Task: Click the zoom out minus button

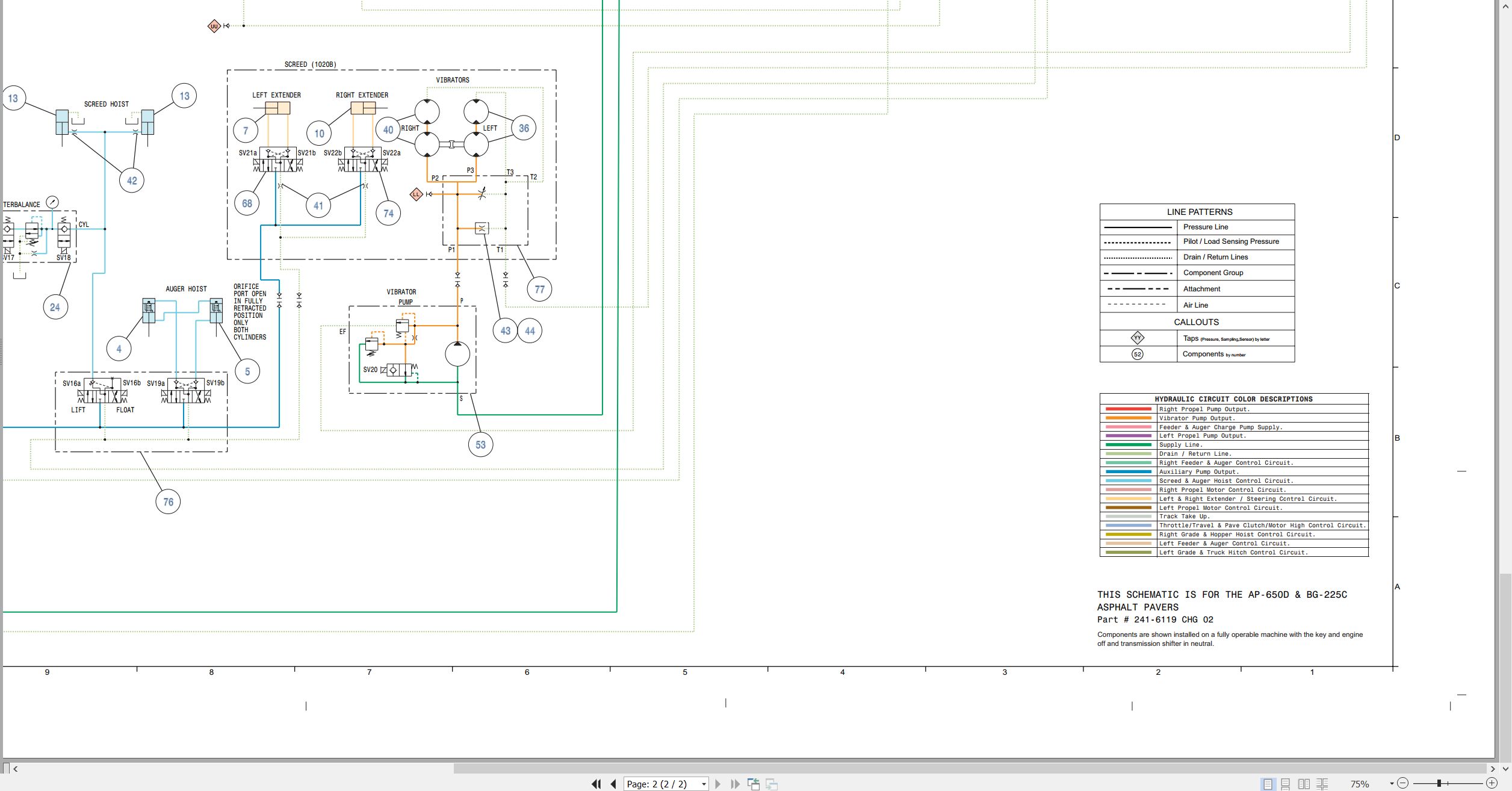Action: point(1403,783)
